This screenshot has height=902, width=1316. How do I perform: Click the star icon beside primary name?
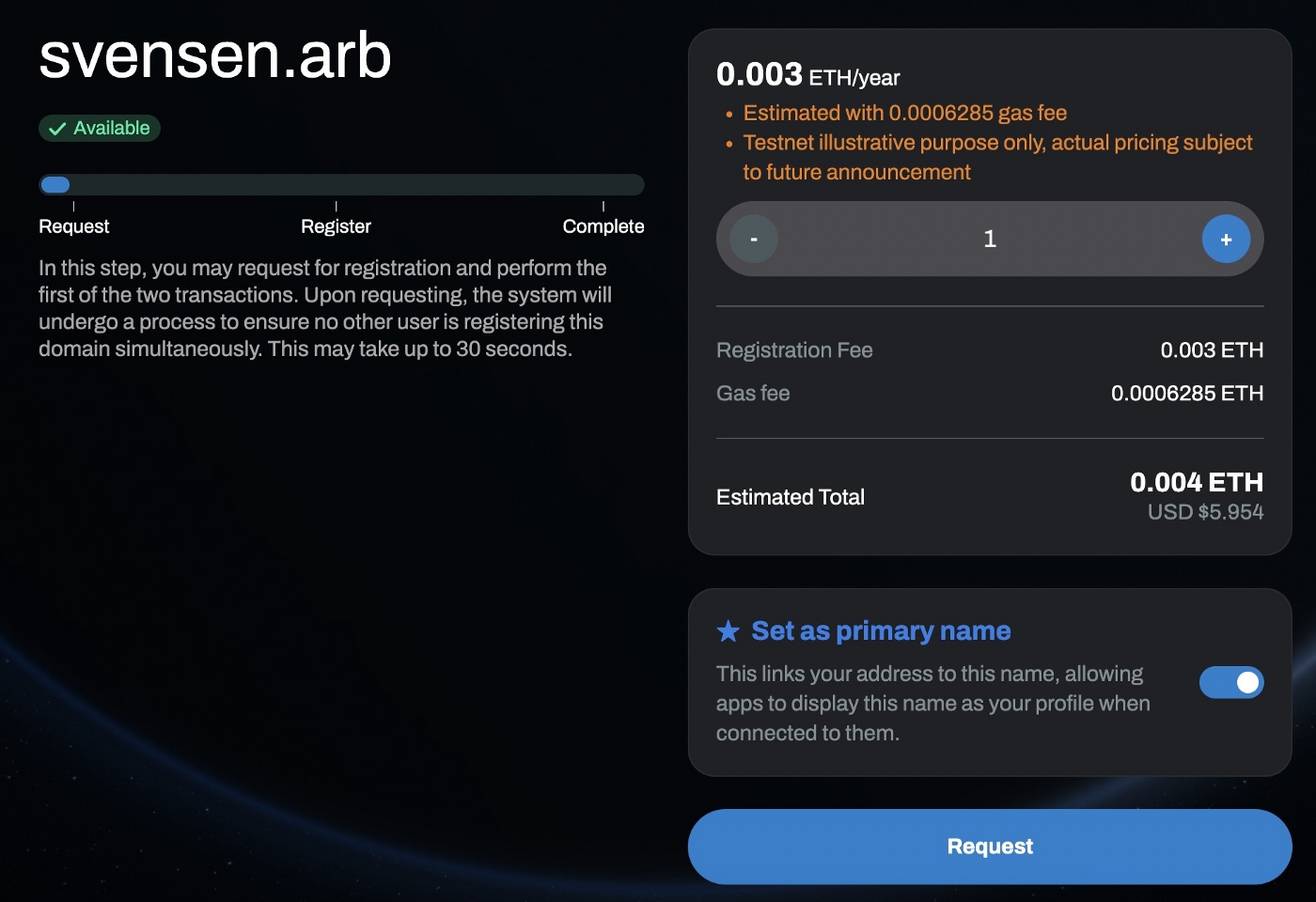tap(728, 630)
